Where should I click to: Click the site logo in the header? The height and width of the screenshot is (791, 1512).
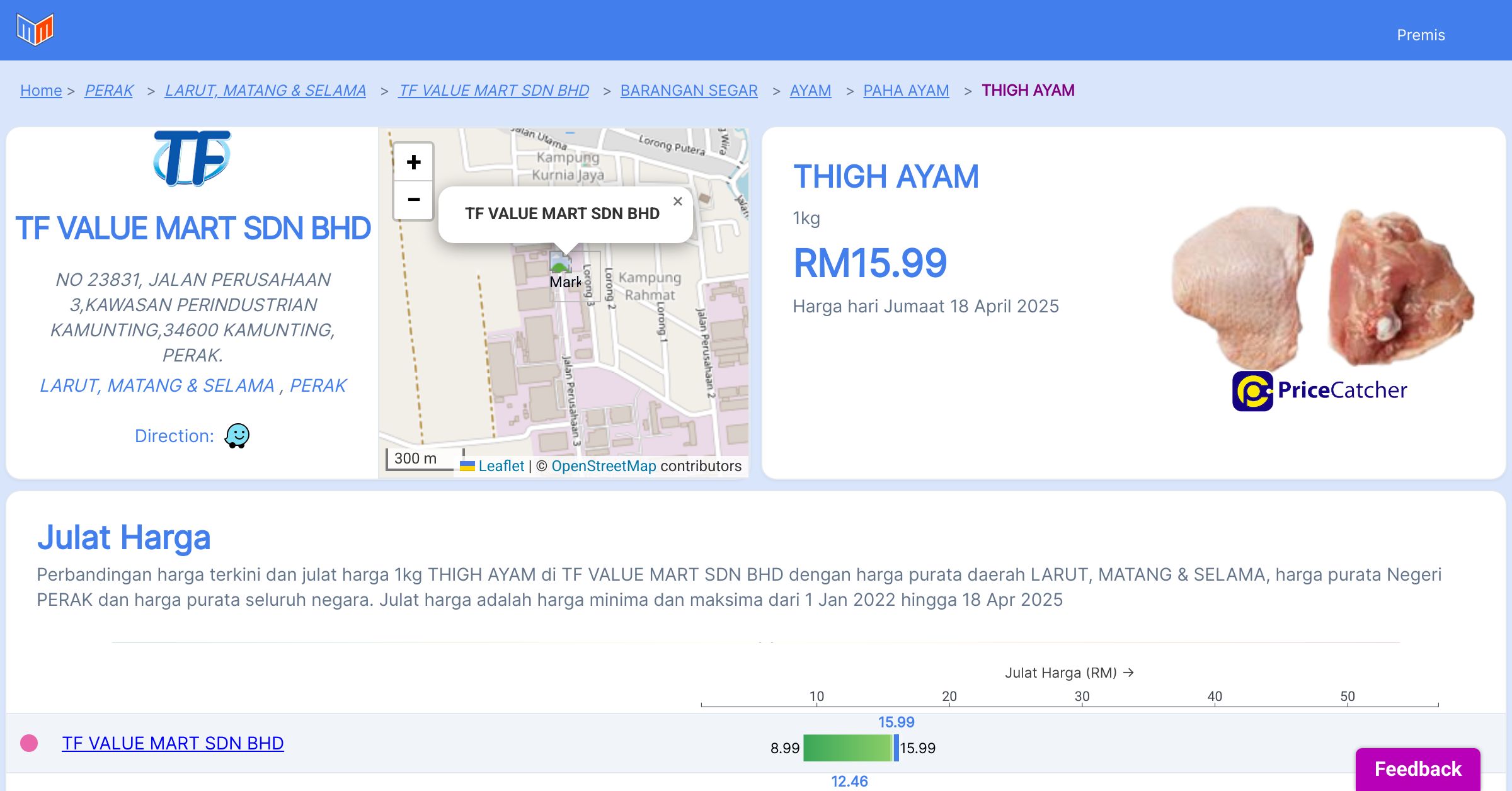35,30
